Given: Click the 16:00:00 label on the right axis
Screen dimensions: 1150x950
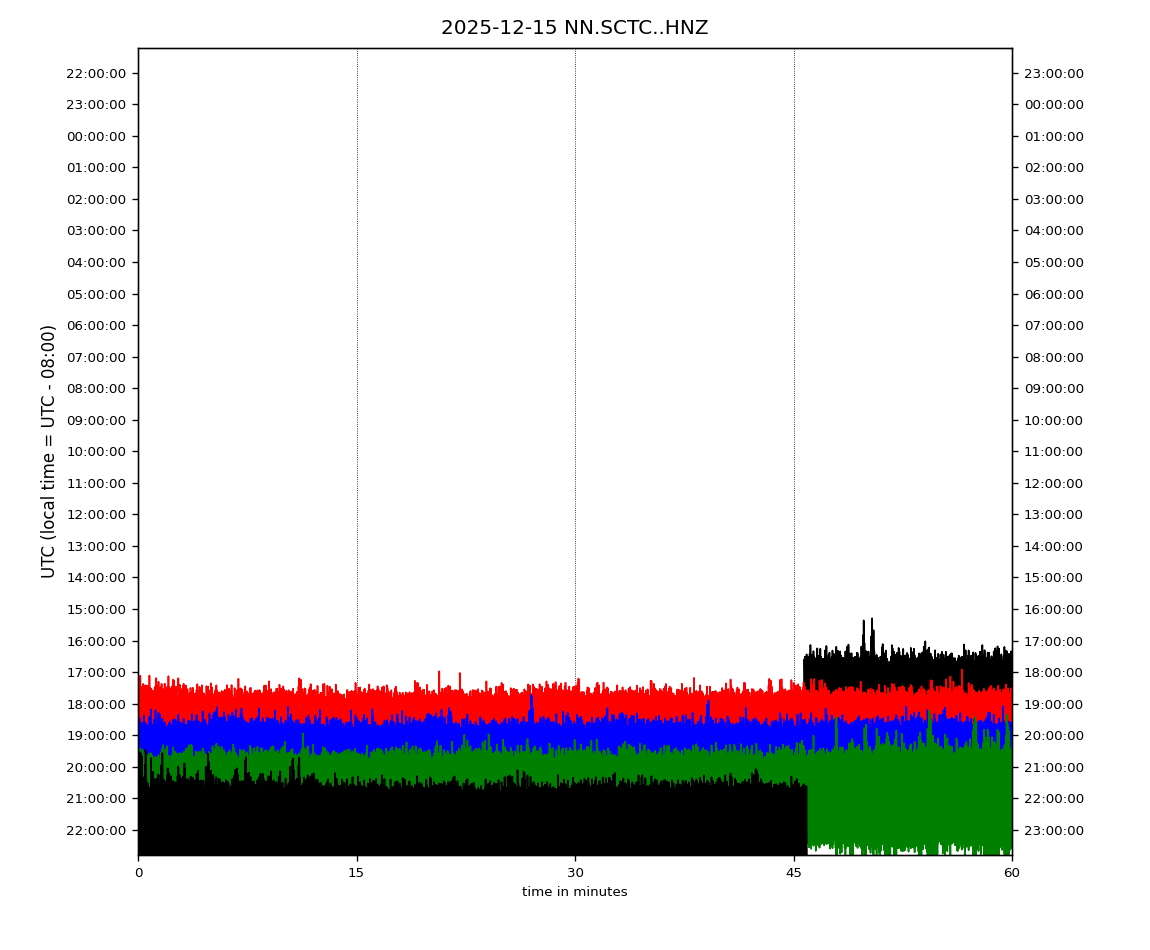Looking at the screenshot, I should pyautogui.click(x=1054, y=609).
